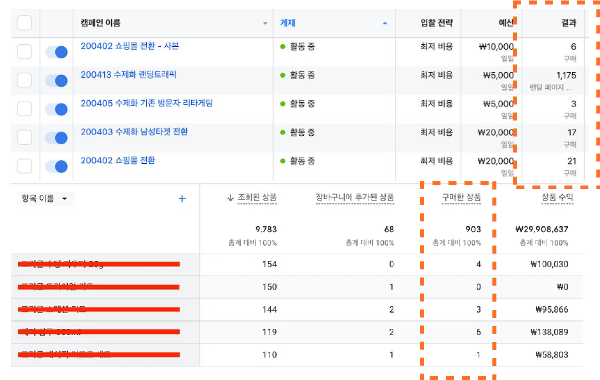The image size is (600, 380).
Task: Check the box for 200403 수제화 남성타겟 전환
Action: 24,138
